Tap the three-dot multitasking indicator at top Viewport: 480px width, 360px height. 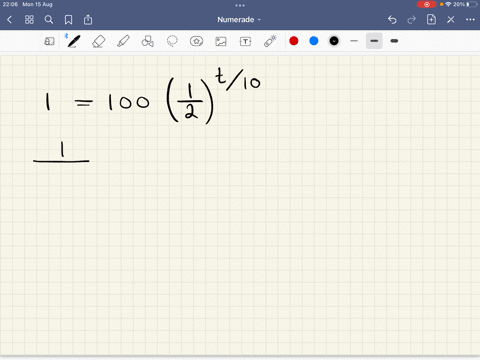click(x=240, y=5)
